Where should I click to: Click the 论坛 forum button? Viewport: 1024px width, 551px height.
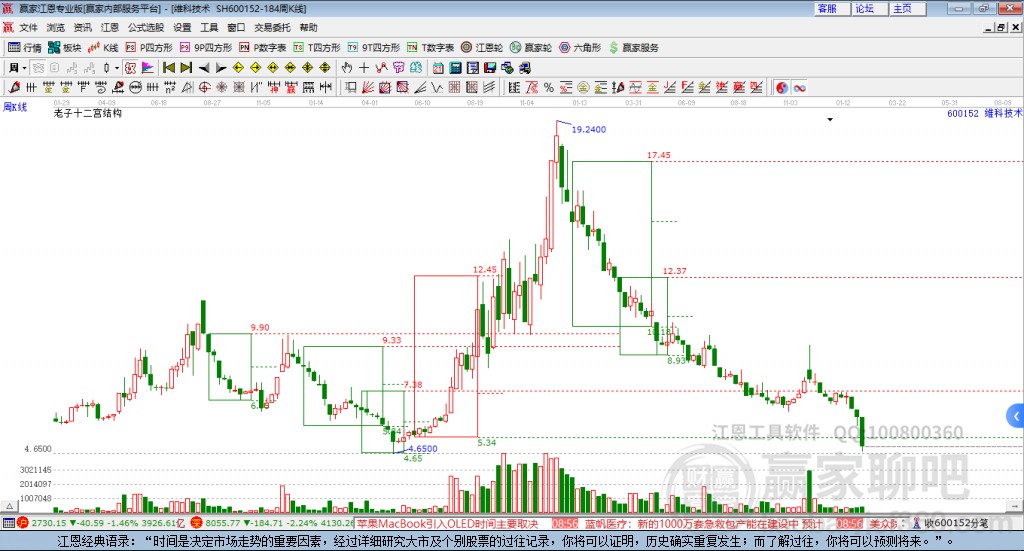(869, 8)
